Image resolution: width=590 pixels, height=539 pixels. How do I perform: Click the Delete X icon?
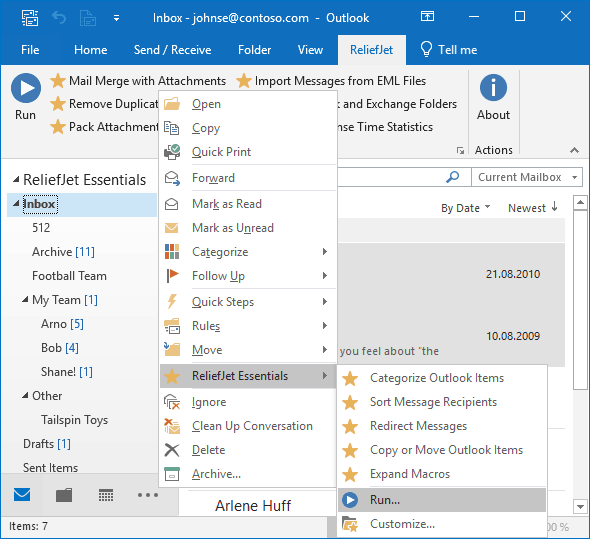(x=172, y=450)
